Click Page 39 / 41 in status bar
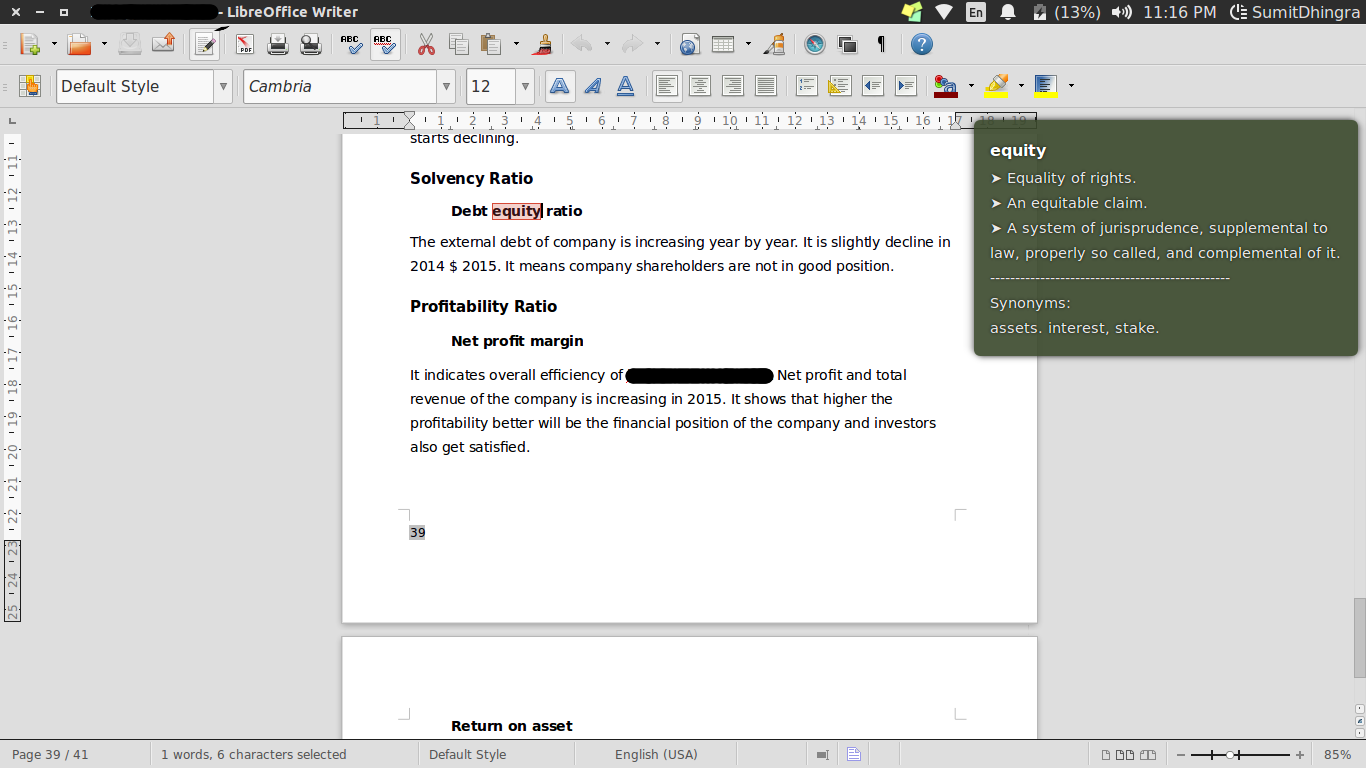The height and width of the screenshot is (768, 1366). (x=50, y=755)
